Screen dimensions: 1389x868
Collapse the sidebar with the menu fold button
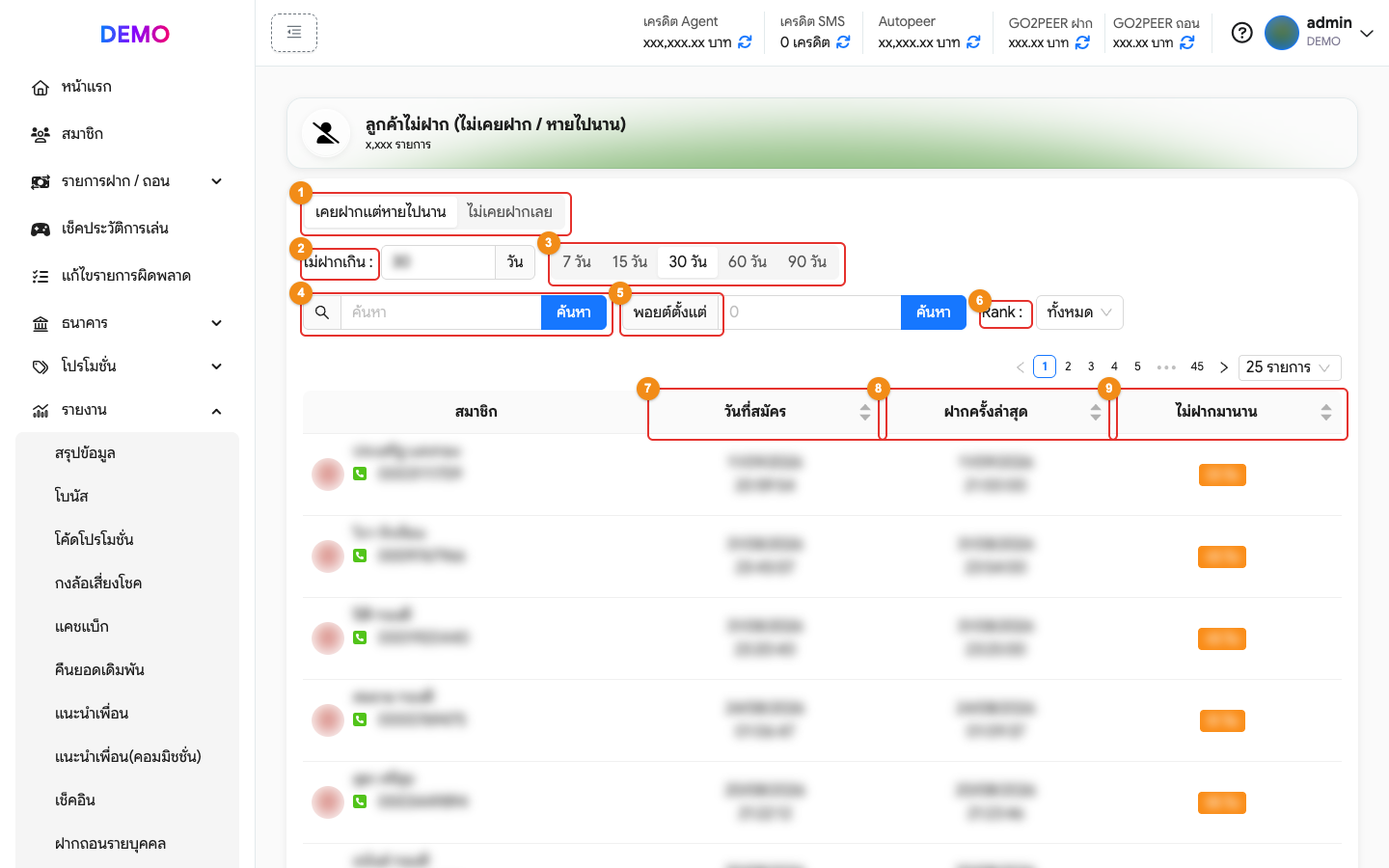pyautogui.click(x=294, y=33)
